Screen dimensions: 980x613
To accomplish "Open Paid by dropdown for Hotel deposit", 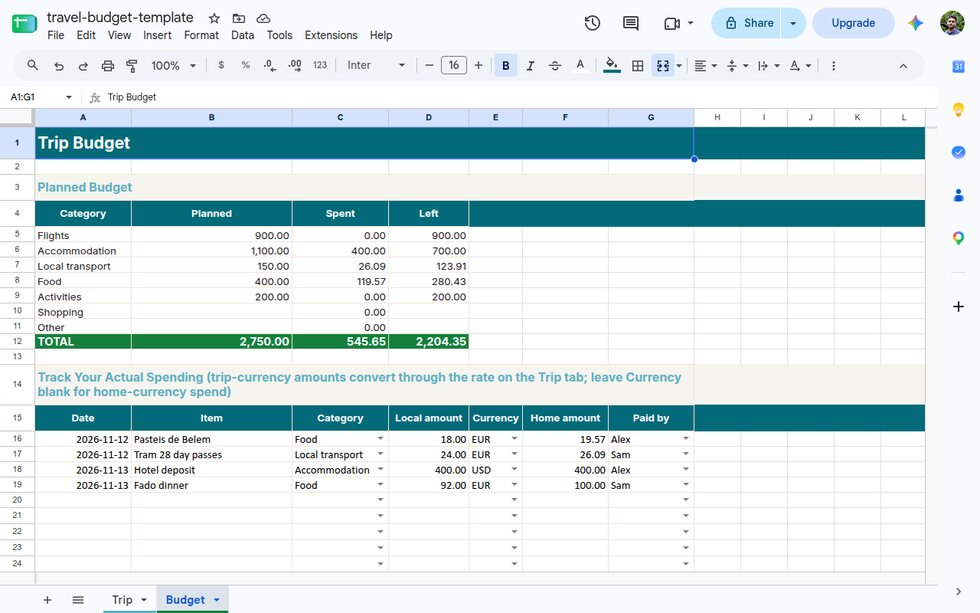I will 686,469.
